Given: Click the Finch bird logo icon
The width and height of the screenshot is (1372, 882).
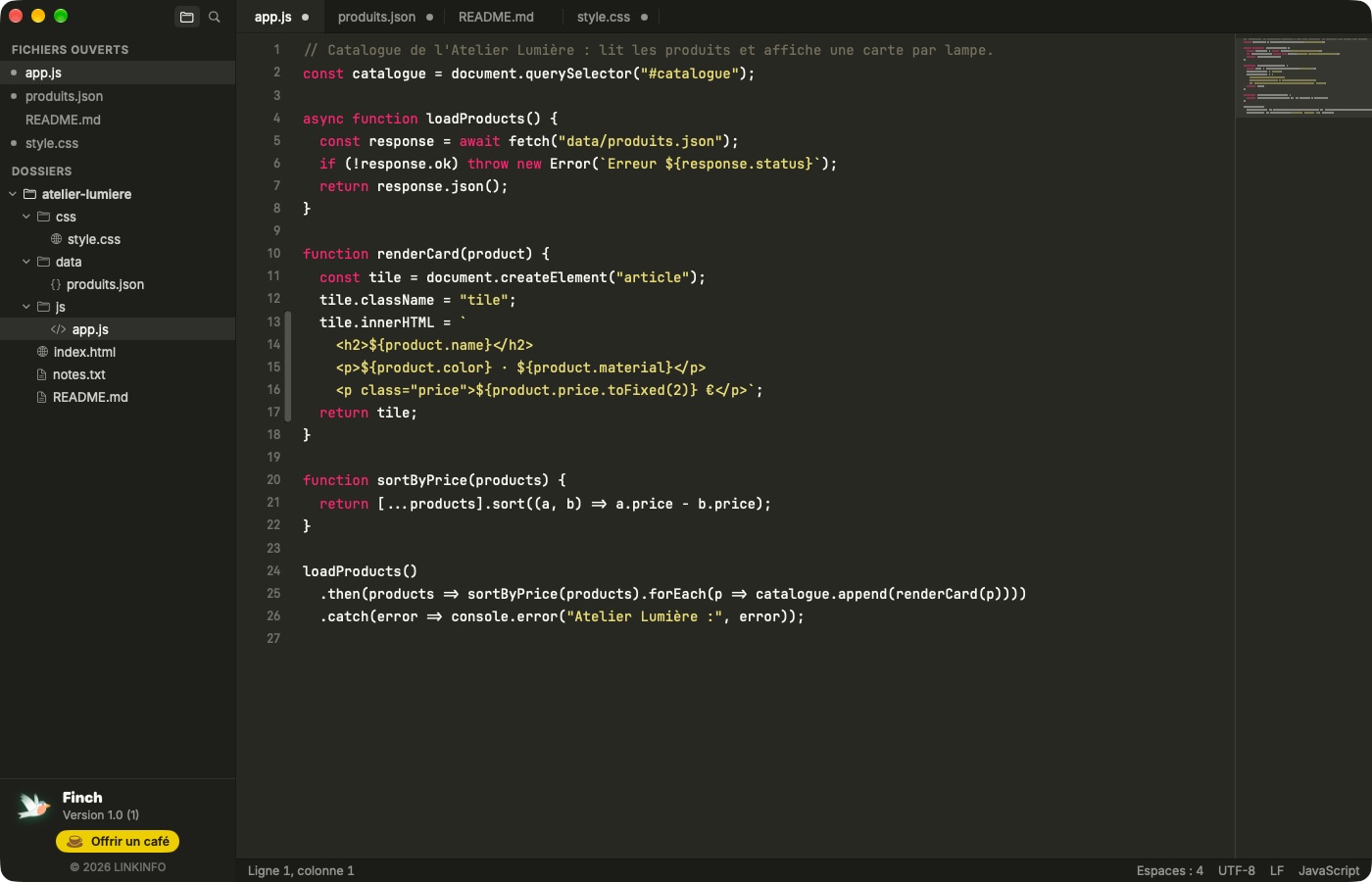Looking at the screenshot, I should 34,806.
